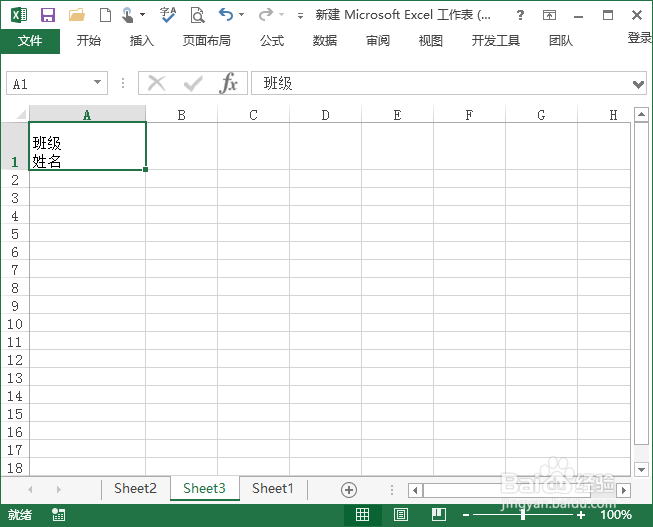Expand the formula bar chevron

coord(638,84)
